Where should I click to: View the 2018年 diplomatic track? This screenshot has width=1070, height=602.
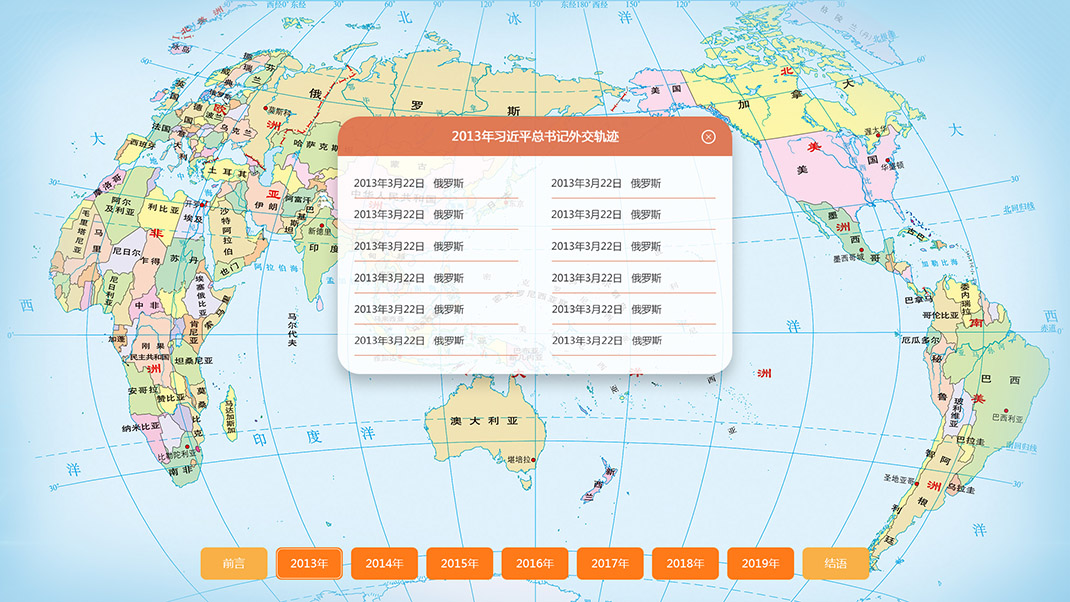click(x=685, y=563)
